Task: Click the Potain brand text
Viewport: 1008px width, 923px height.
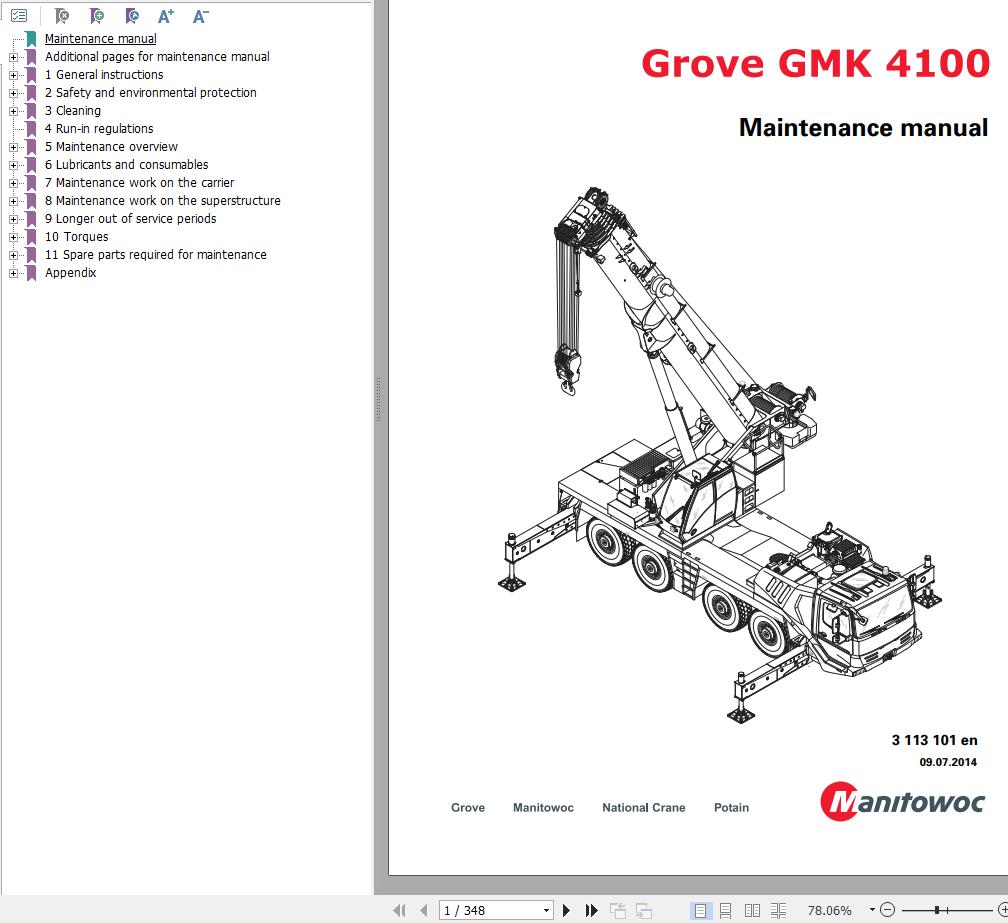Action: point(732,808)
